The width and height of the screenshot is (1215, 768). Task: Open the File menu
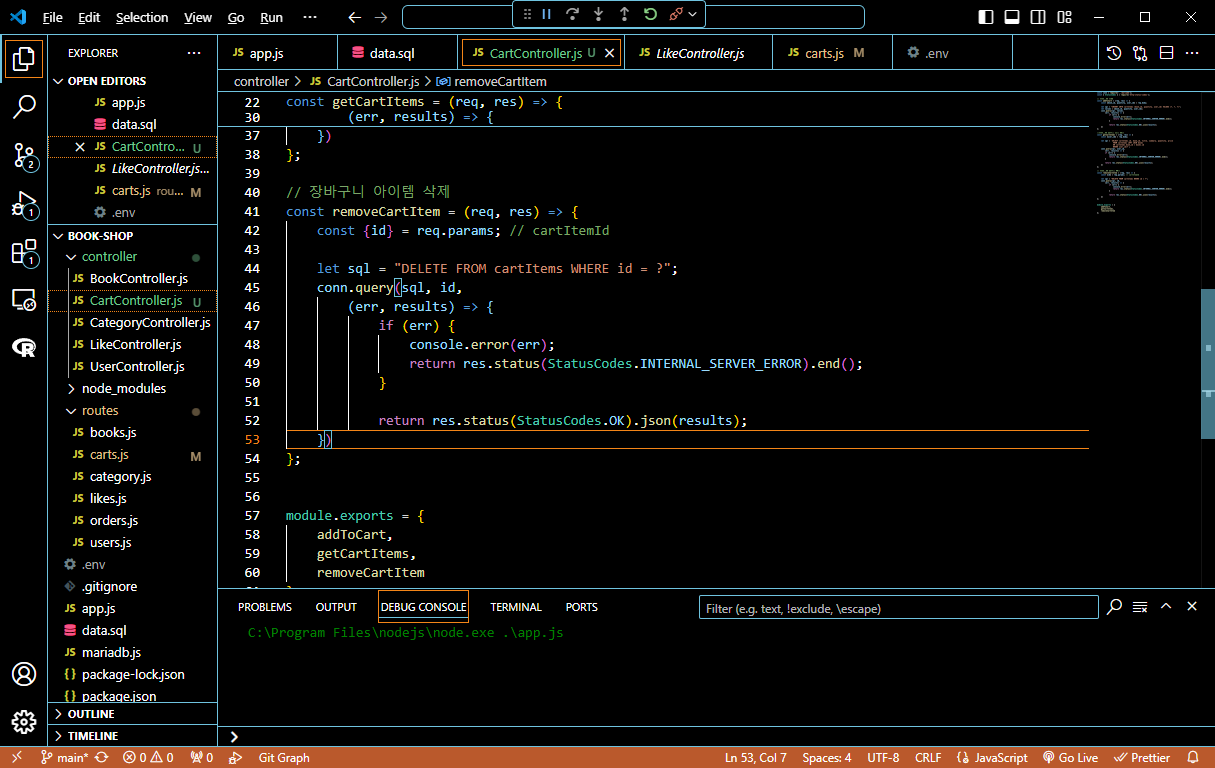pos(53,17)
